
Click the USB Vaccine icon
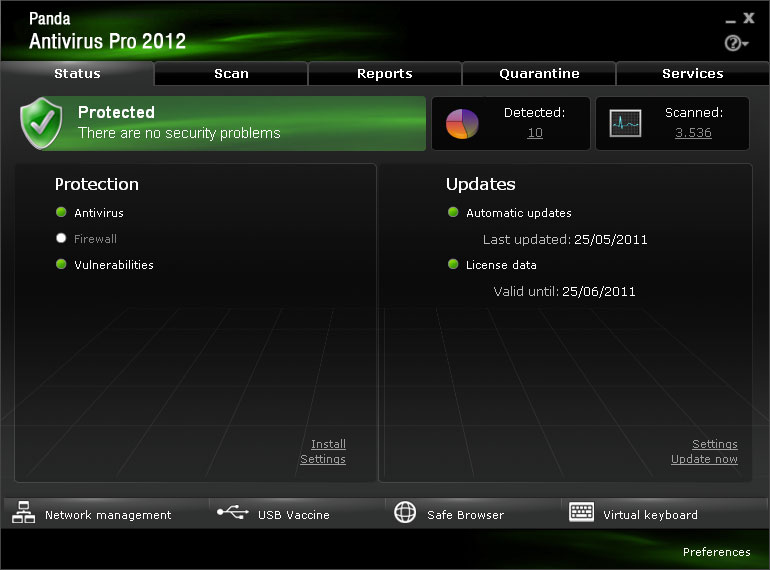point(233,512)
